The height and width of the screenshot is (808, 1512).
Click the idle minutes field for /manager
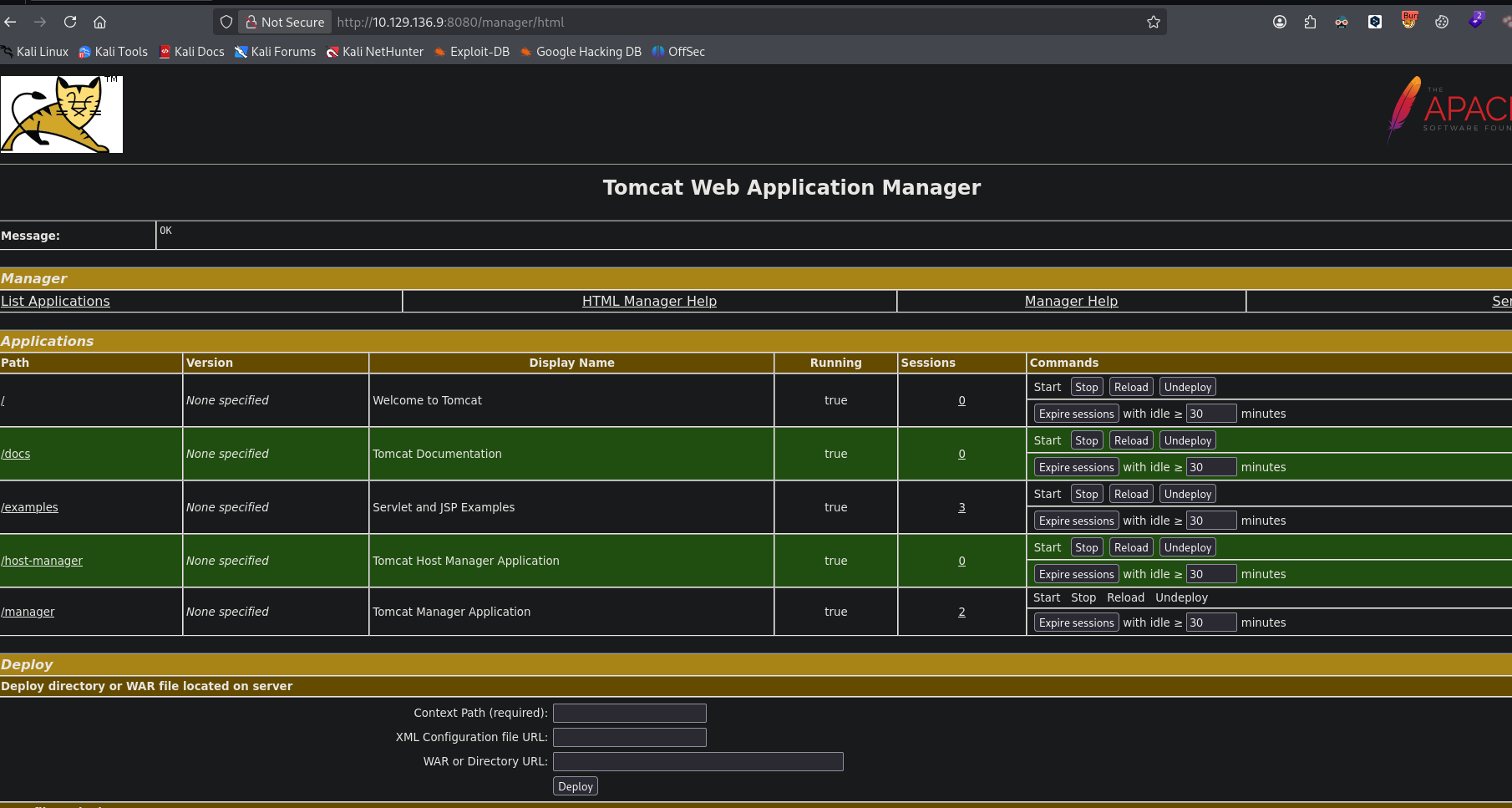[x=1211, y=623]
